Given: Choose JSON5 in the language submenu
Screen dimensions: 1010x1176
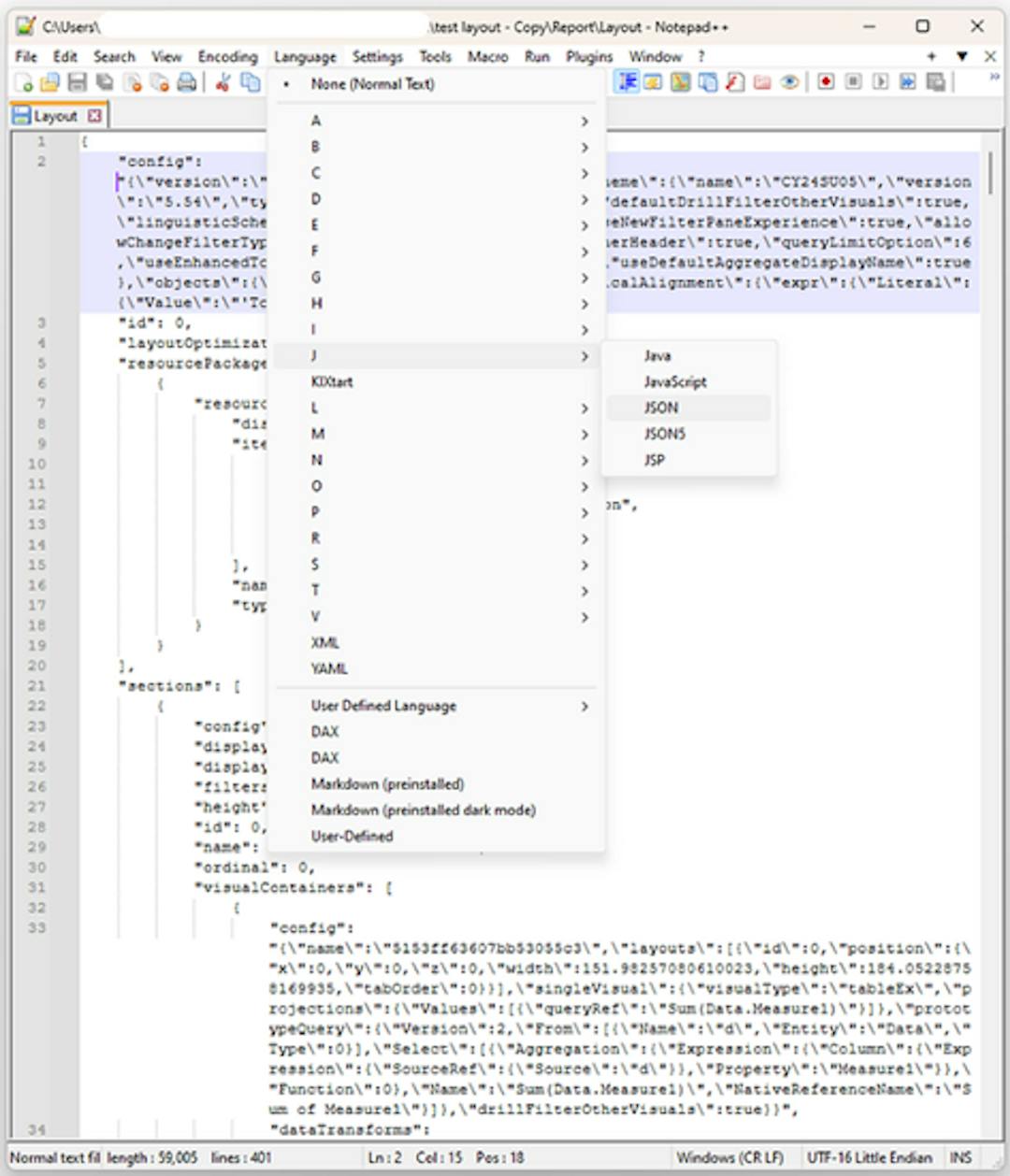Looking at the screenshot, I should (688, 434).
